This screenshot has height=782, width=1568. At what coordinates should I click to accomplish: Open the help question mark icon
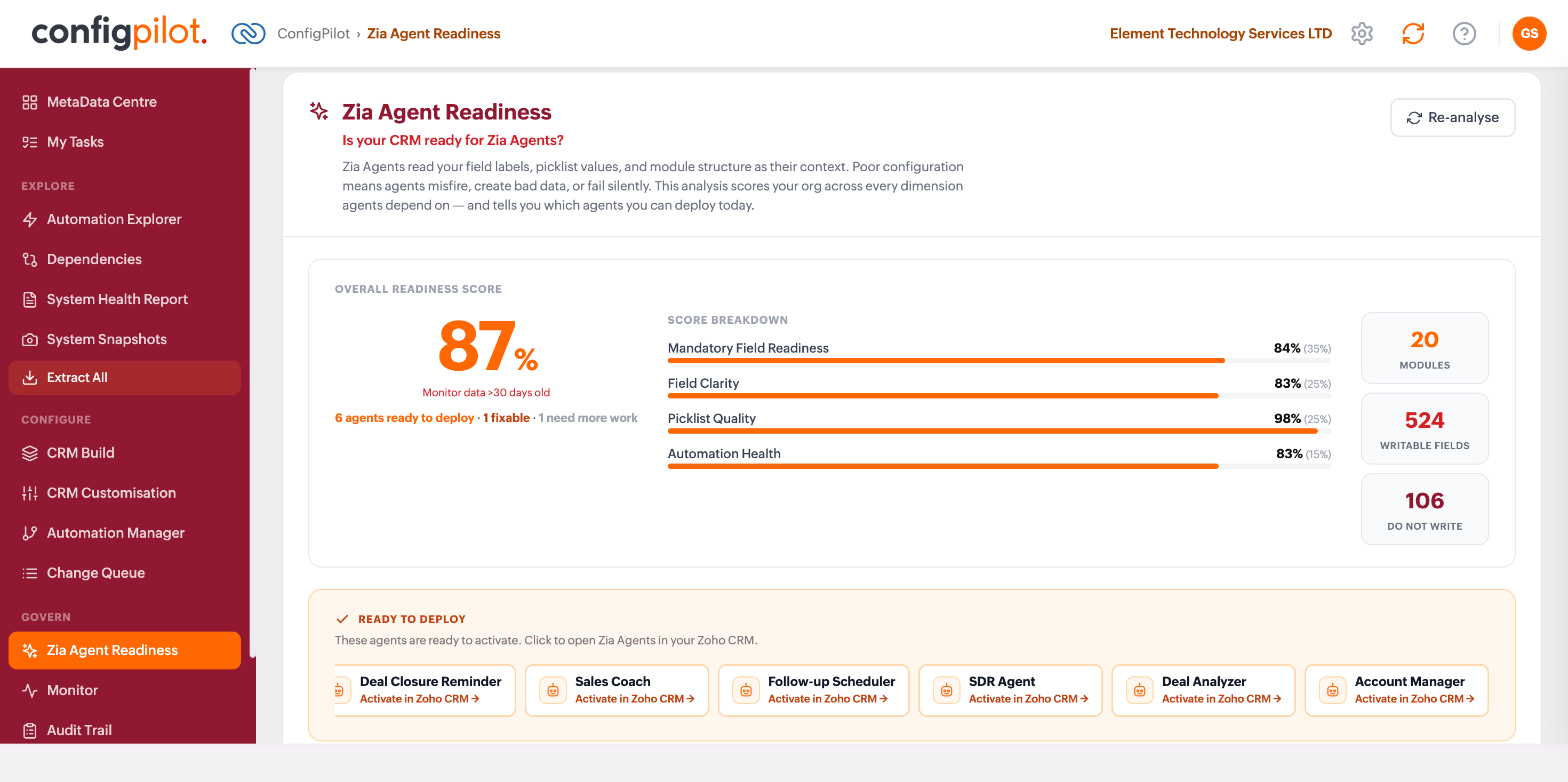pos(1464,34)
